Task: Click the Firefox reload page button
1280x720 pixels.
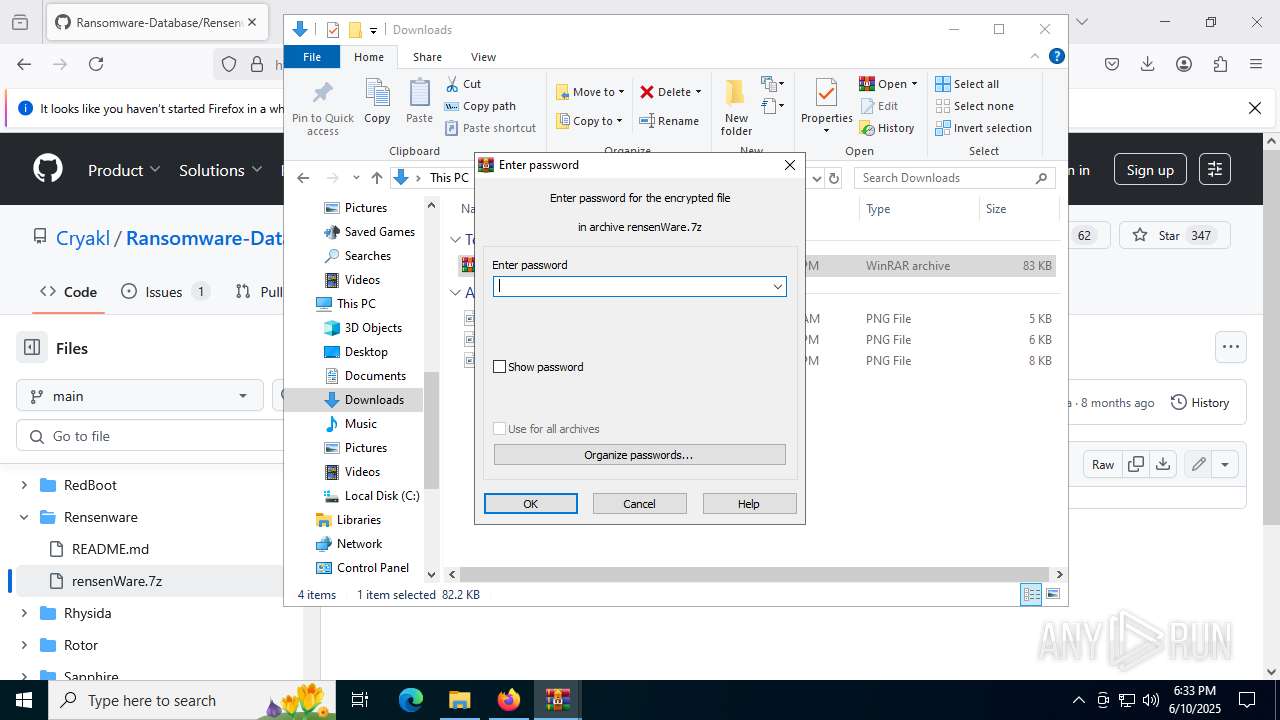Action: pyautogui.click(x=96, y=64)
